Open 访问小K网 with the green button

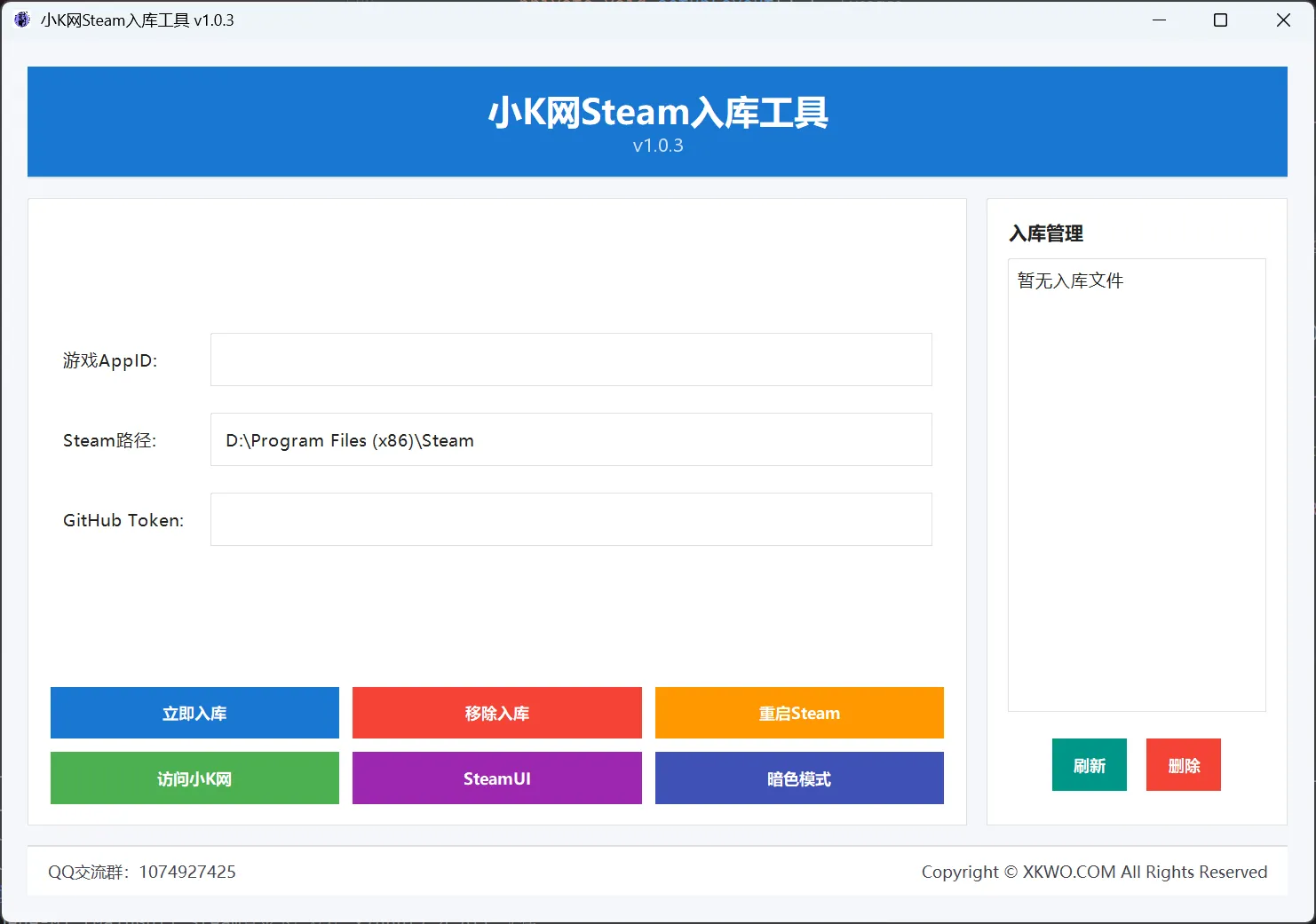coord(194,778)
